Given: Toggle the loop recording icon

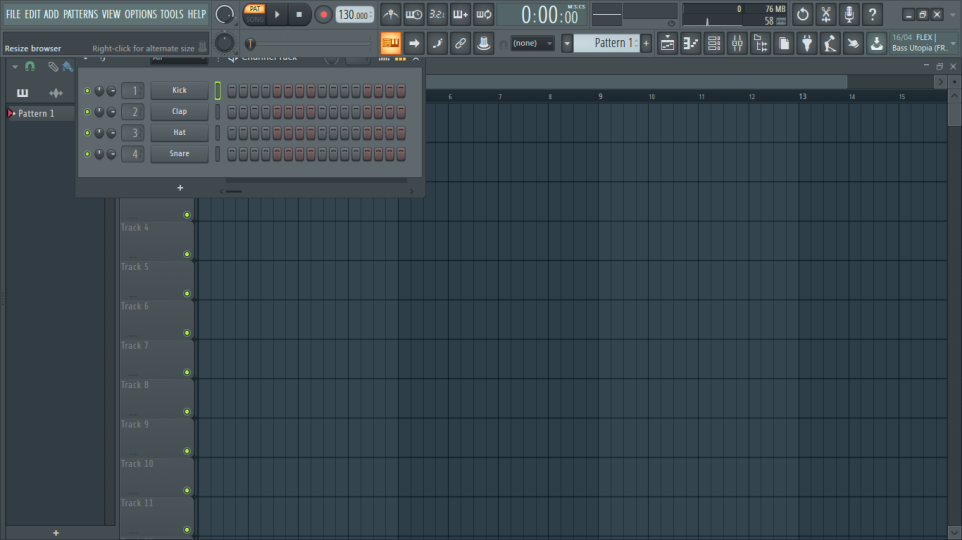Looking at the screenshot, I should [483, 14].
